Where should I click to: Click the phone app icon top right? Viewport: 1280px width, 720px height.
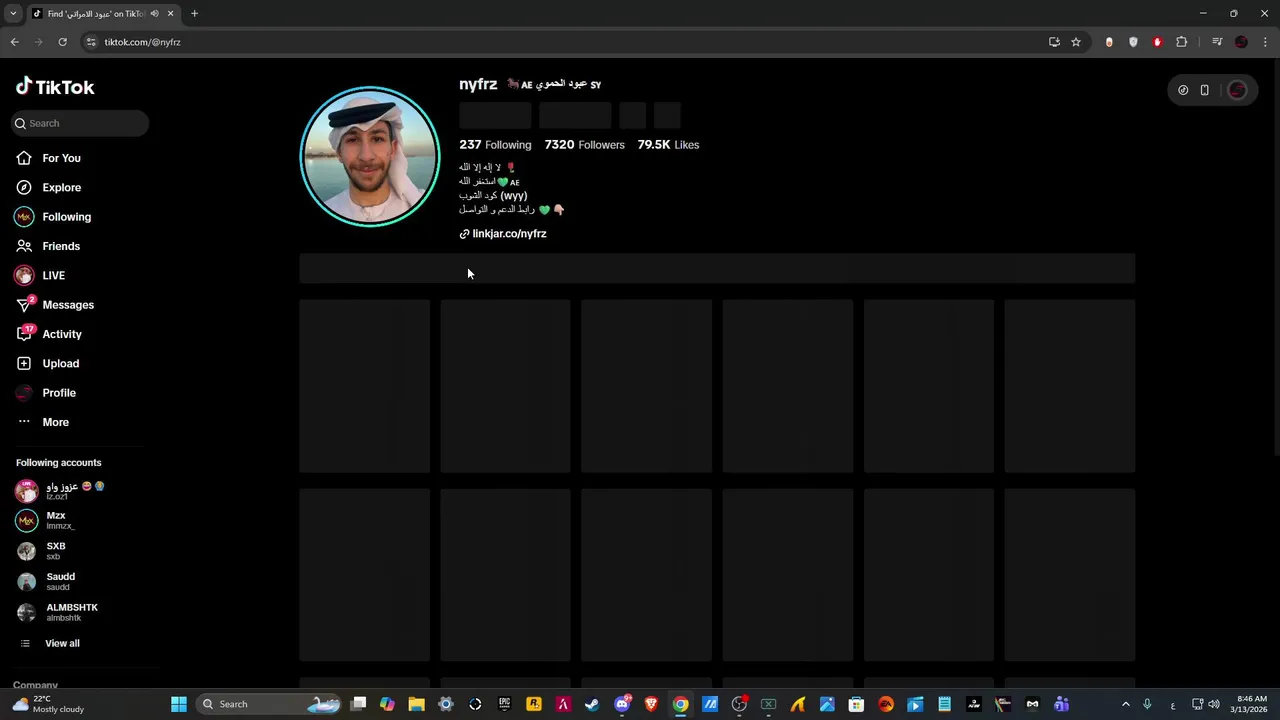click(1205, 90)
